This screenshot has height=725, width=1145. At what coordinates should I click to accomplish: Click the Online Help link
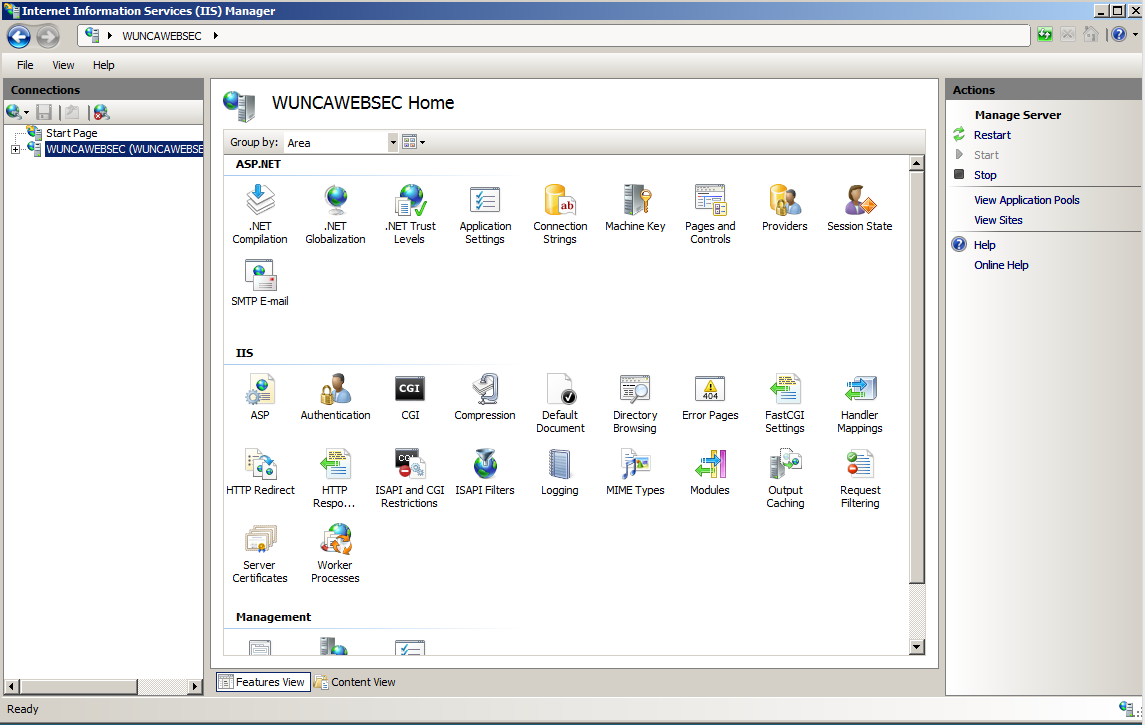1001,265
